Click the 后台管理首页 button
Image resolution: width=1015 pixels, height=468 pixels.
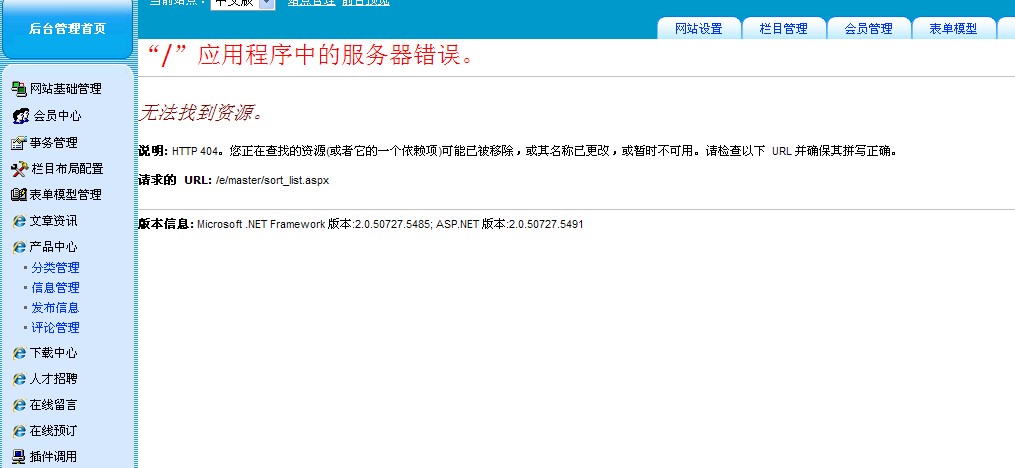click(67, 29)
